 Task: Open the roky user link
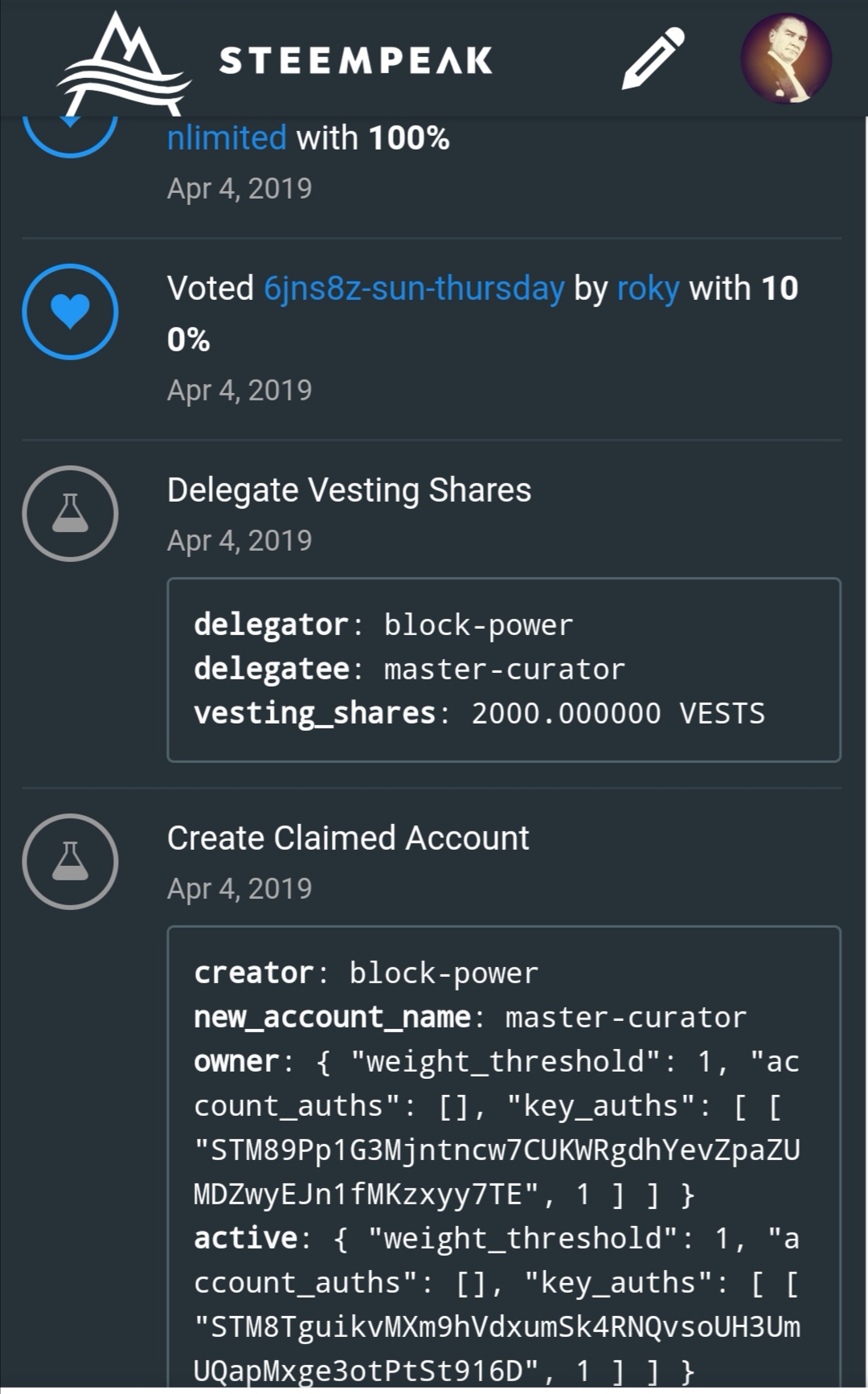click(x=648, y=288)
